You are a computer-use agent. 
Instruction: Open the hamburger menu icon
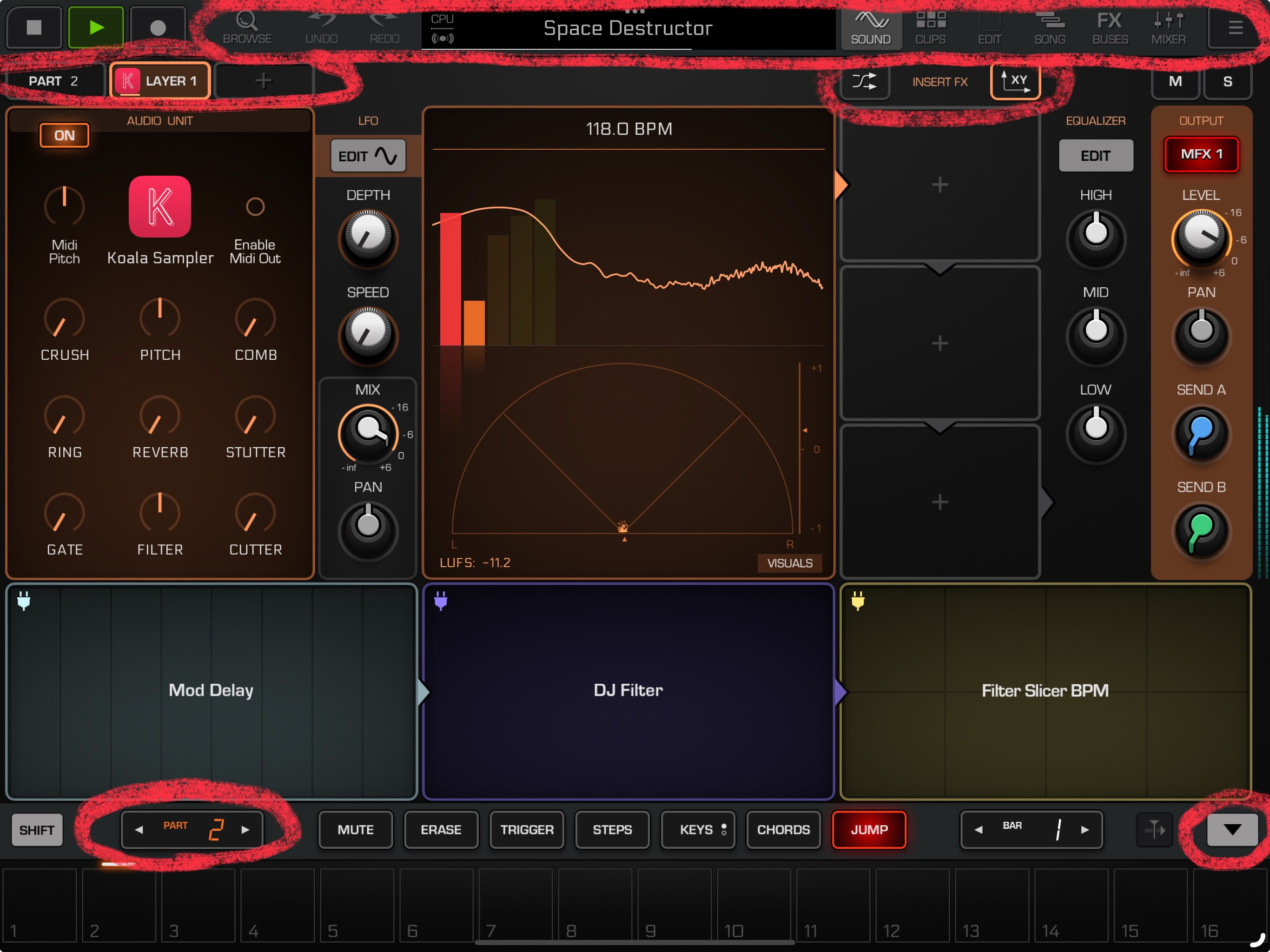[x=1235, y=27]
